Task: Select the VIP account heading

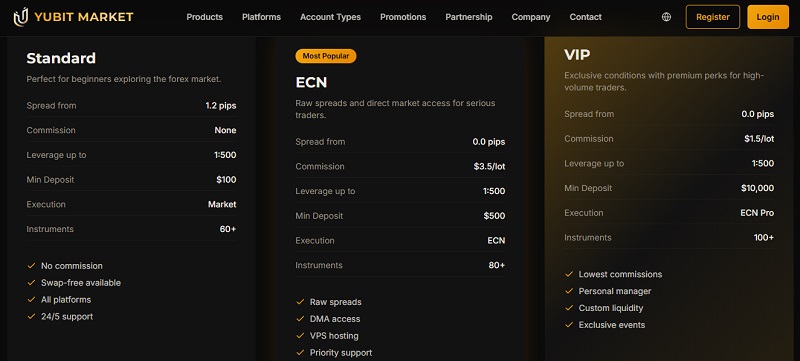Action: click(577, 55)
